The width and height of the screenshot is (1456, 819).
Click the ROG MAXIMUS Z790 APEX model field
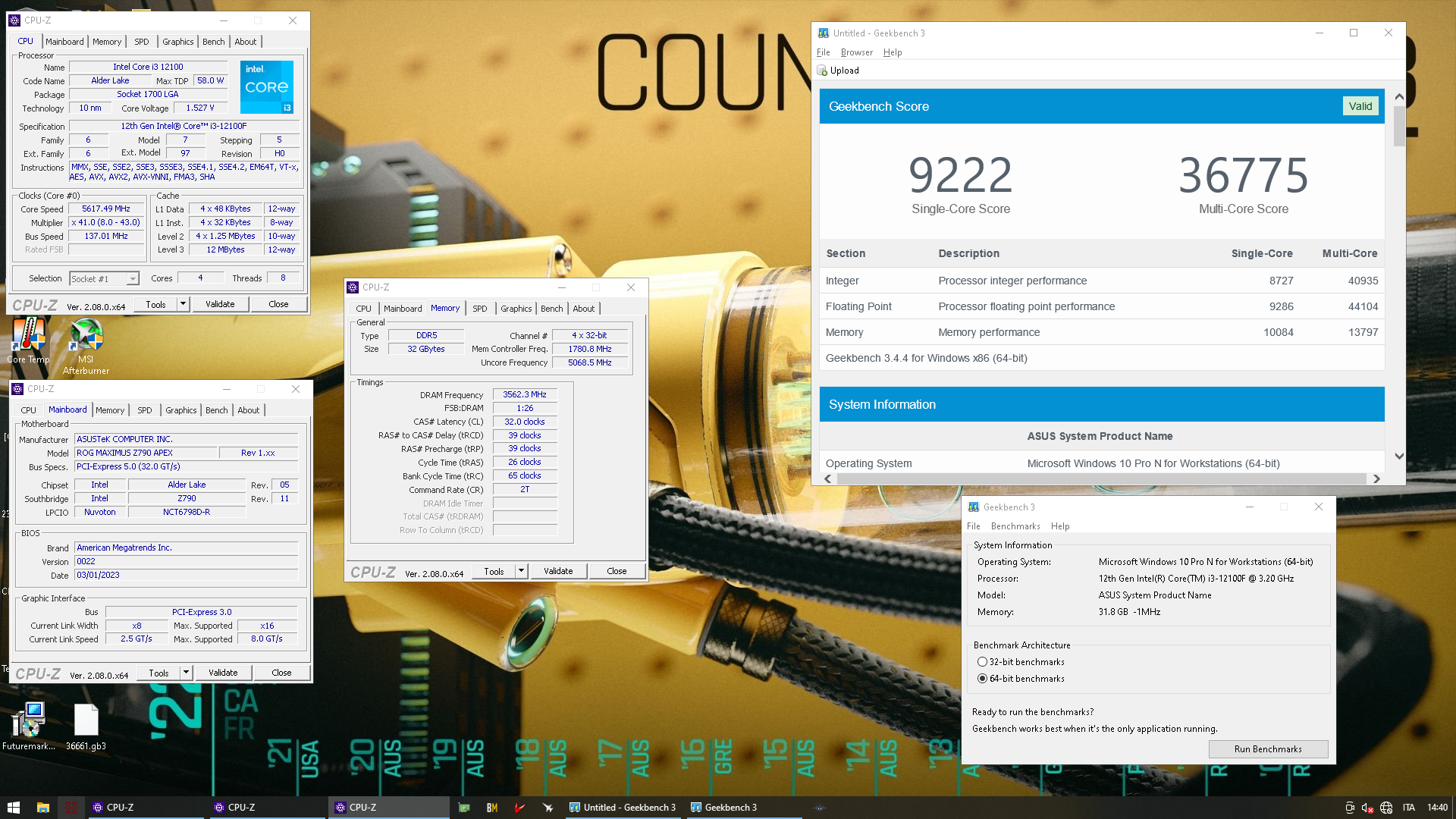click(146, 453)
